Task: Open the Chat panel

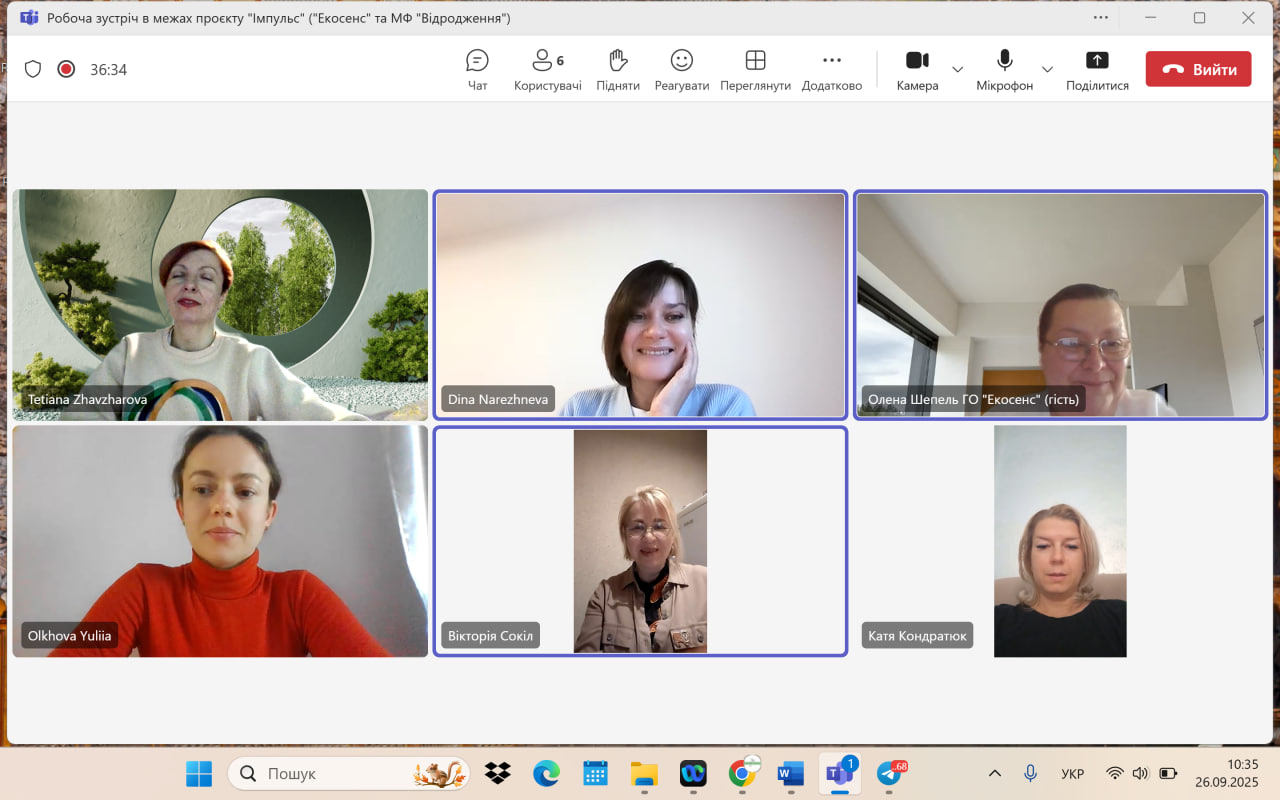Action: click(477, 70)
